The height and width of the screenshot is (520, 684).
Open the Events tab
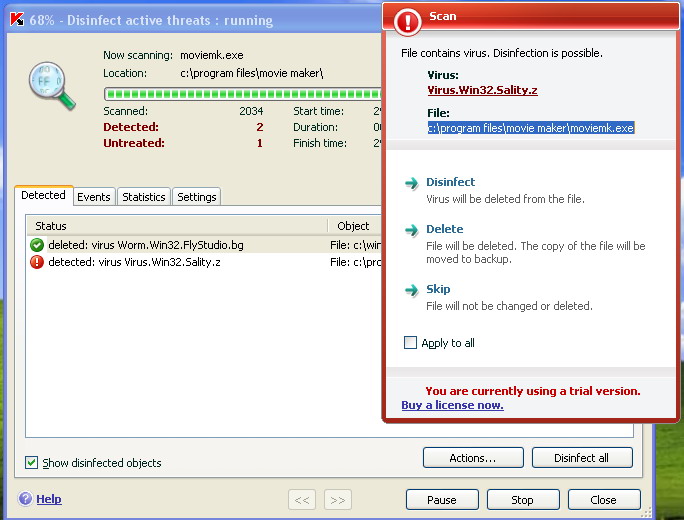coord(94,197)
